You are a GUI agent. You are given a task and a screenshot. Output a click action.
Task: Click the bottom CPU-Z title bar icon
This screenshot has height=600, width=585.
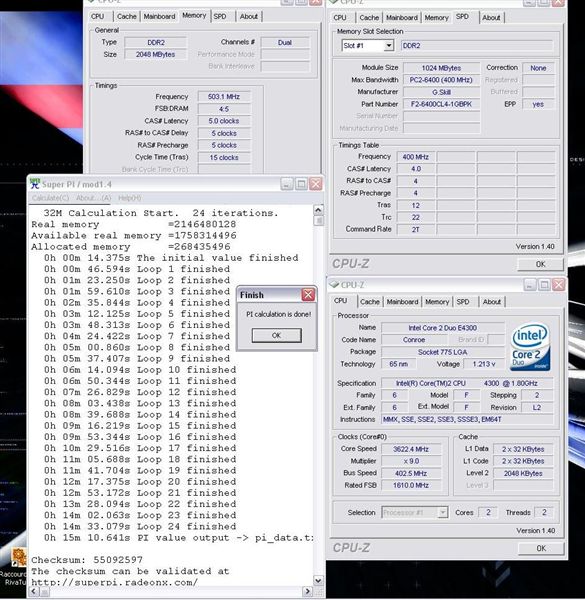pyautogui.click(x=334, y=285)
